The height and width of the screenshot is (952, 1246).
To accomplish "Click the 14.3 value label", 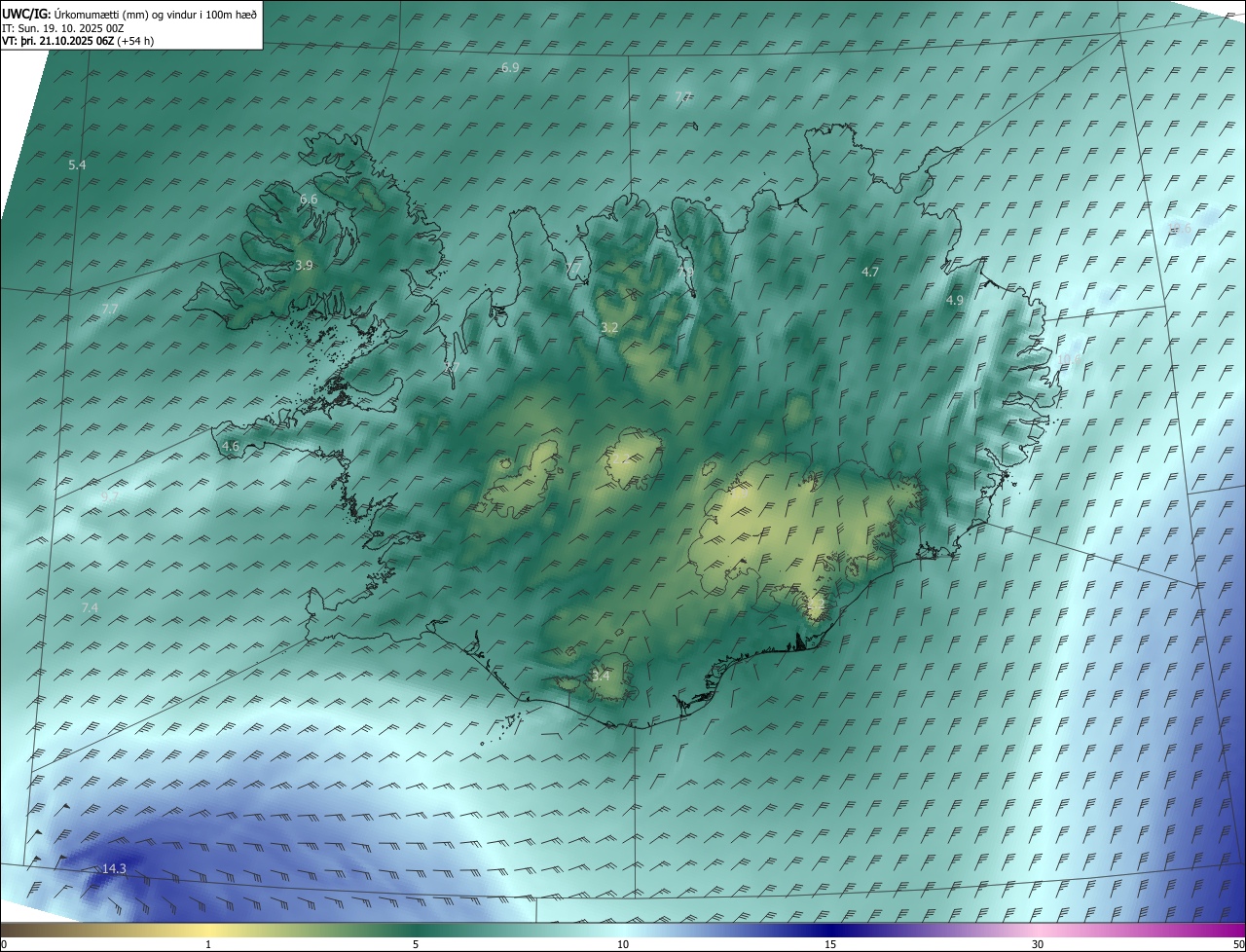I will [x=114, y=868].
